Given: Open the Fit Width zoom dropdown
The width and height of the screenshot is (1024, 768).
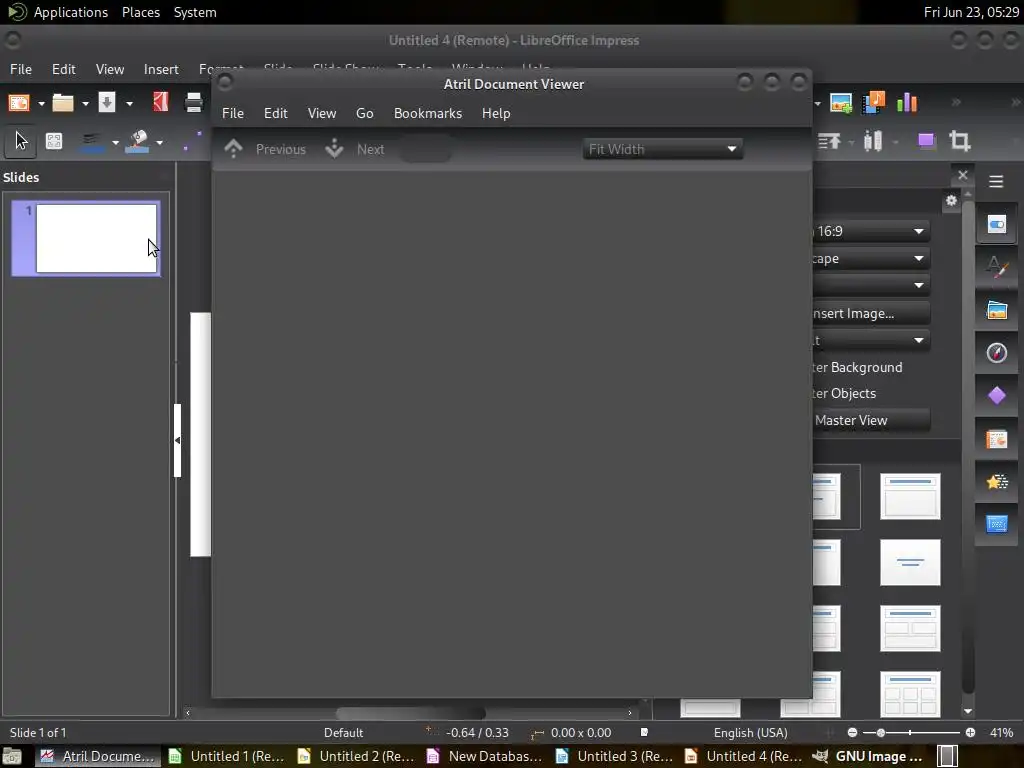Looking at the screenshot, I should click(662, 150).
